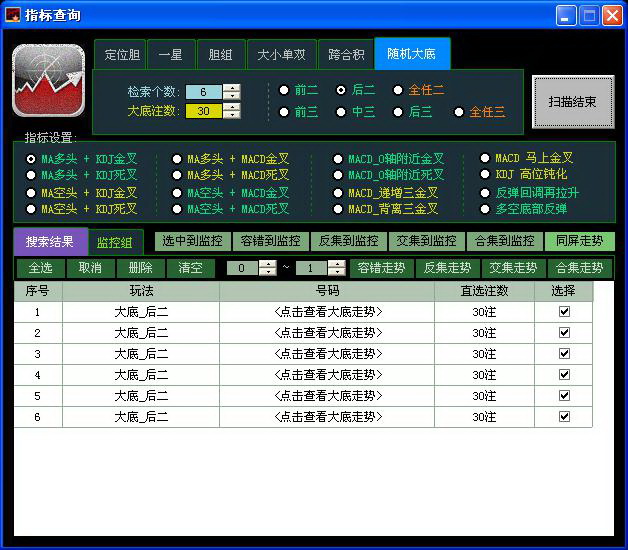Open 同屏走势 view

click(580, 241)
